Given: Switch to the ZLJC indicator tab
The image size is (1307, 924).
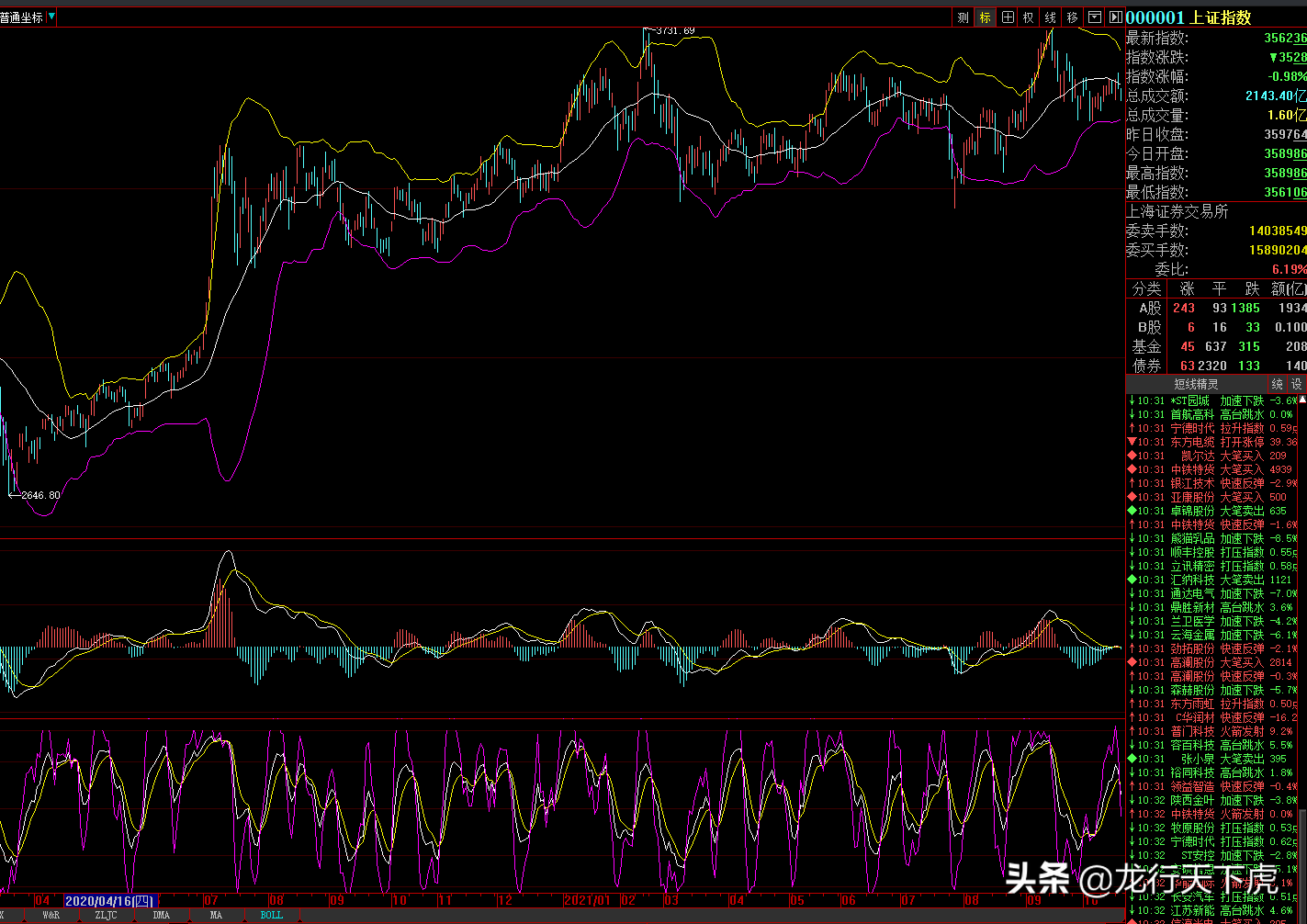Looking at the screenshot, I should click(106, 916).
